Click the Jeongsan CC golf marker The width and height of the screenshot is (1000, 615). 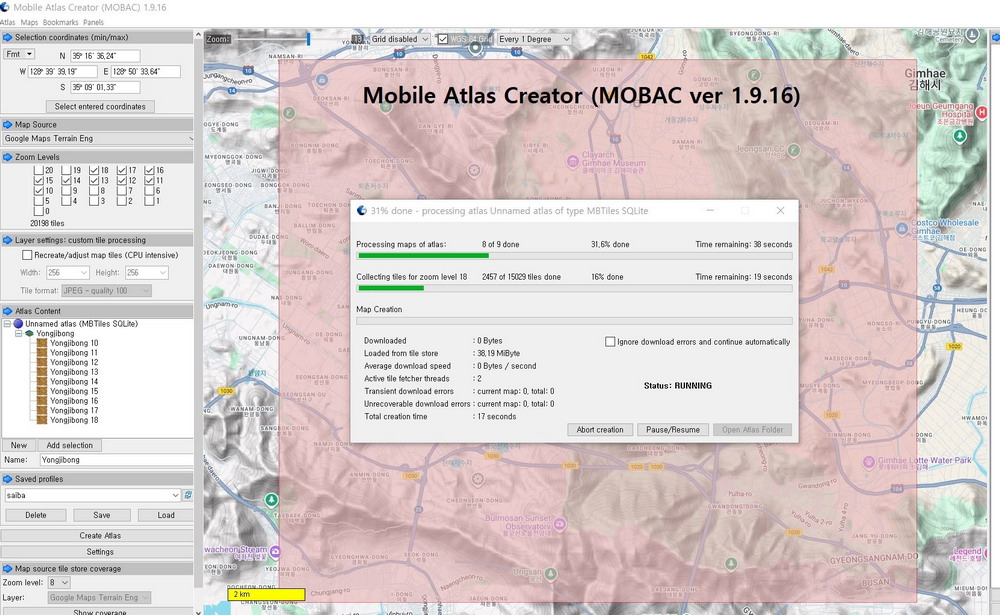[x=794, y=150]
